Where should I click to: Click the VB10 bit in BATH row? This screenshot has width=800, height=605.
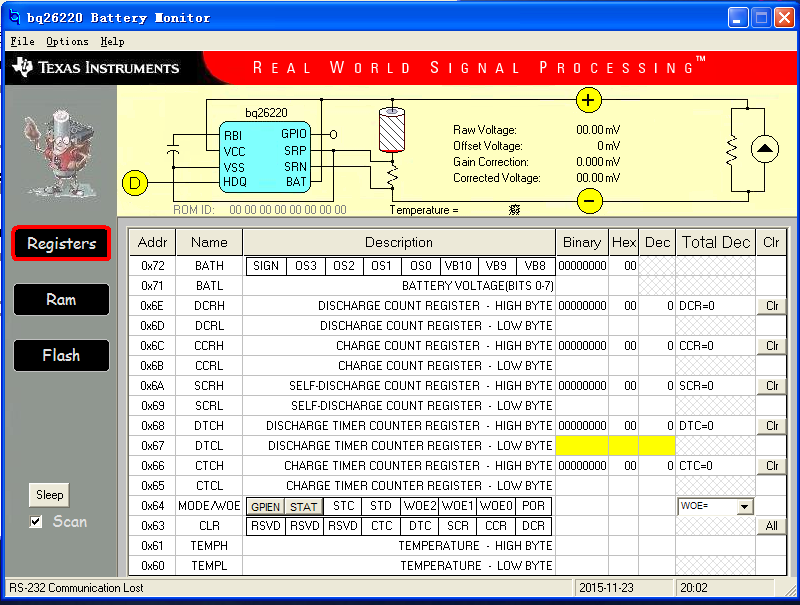pyautogui.click(x=458, y=266)
